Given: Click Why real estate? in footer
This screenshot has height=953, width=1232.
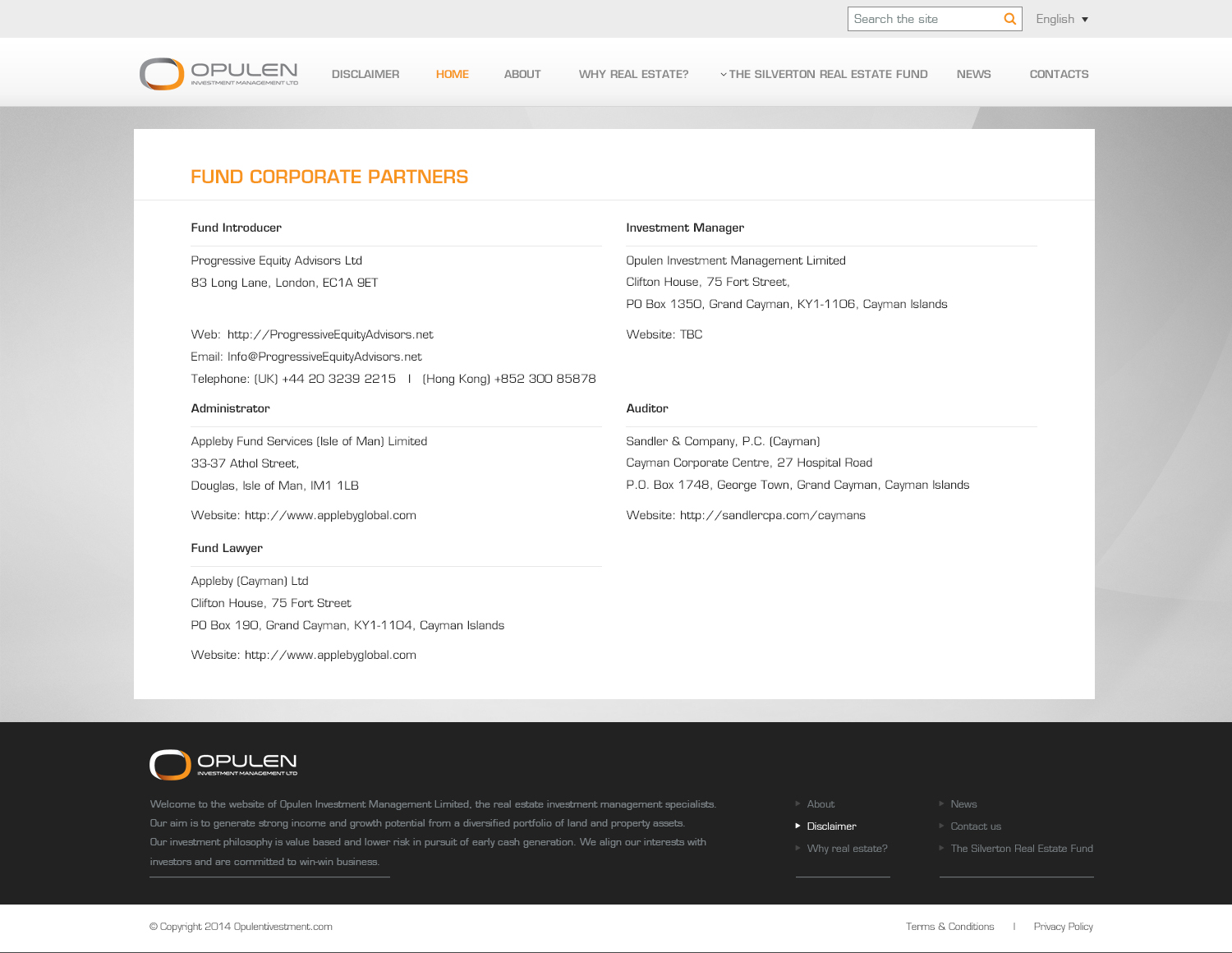Looking at the screenshot, I should click(847, 849).
